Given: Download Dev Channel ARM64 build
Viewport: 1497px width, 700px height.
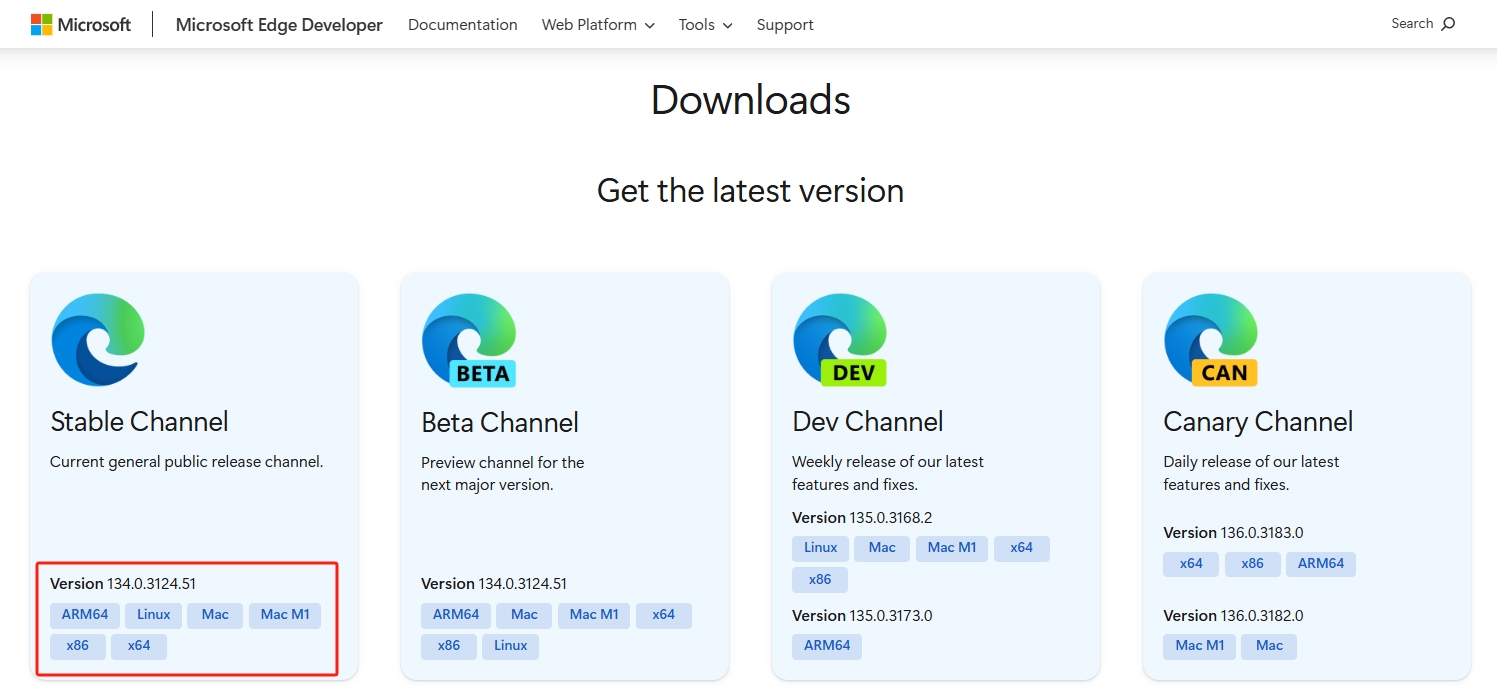Looking at the screenshot, I should [827, 646].
